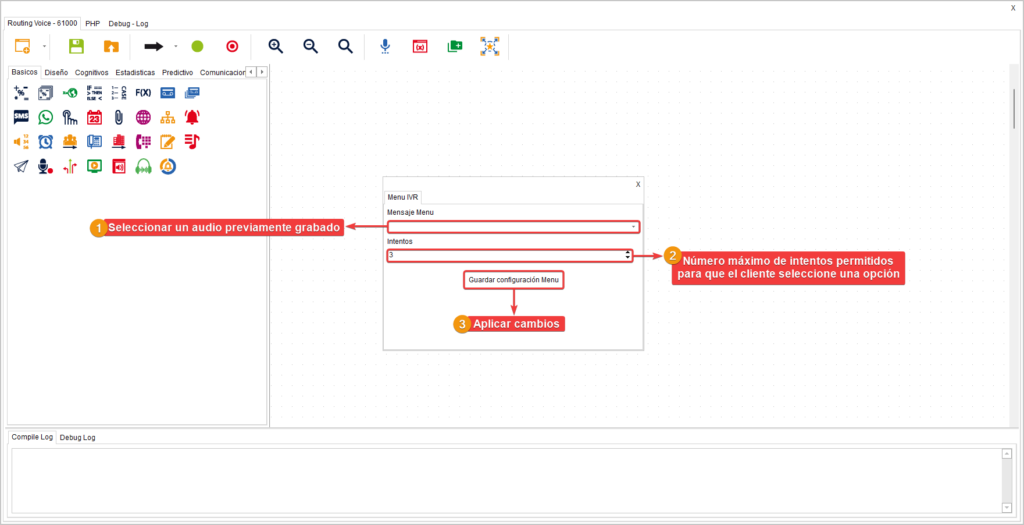
Task: Click Guardar configuración Menu button
Action: pyautogui.click(x=514, y=280)
